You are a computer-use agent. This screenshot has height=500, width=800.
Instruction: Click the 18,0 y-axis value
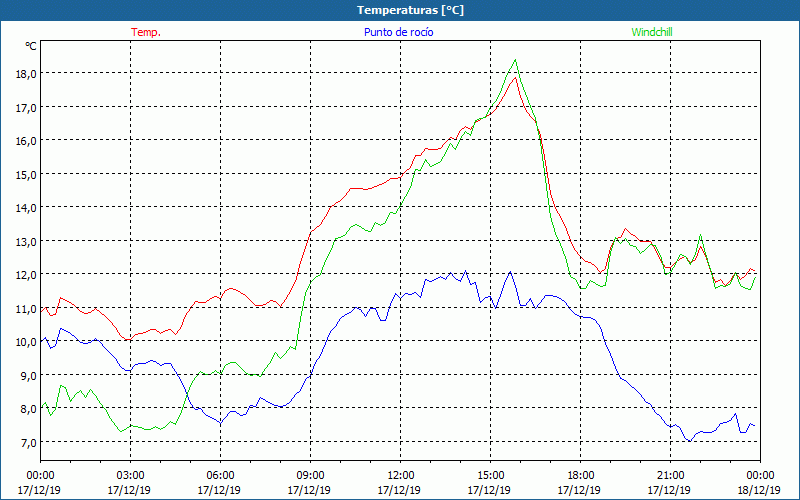point(26,73)
